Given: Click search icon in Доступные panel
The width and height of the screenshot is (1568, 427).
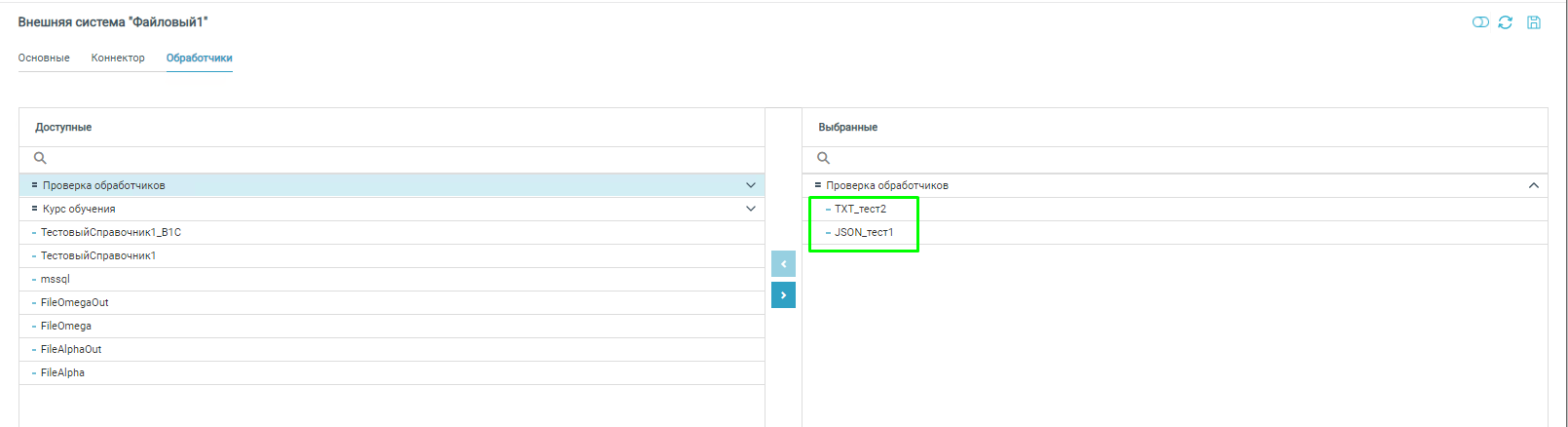Looking at the screenshot, I should coord(40,158).
